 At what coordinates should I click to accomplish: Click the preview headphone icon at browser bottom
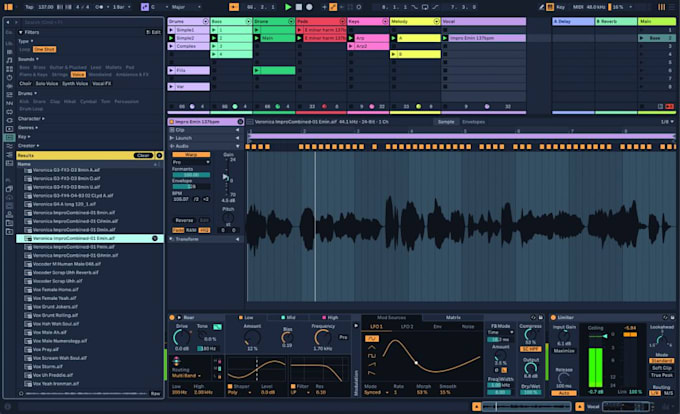21,394
